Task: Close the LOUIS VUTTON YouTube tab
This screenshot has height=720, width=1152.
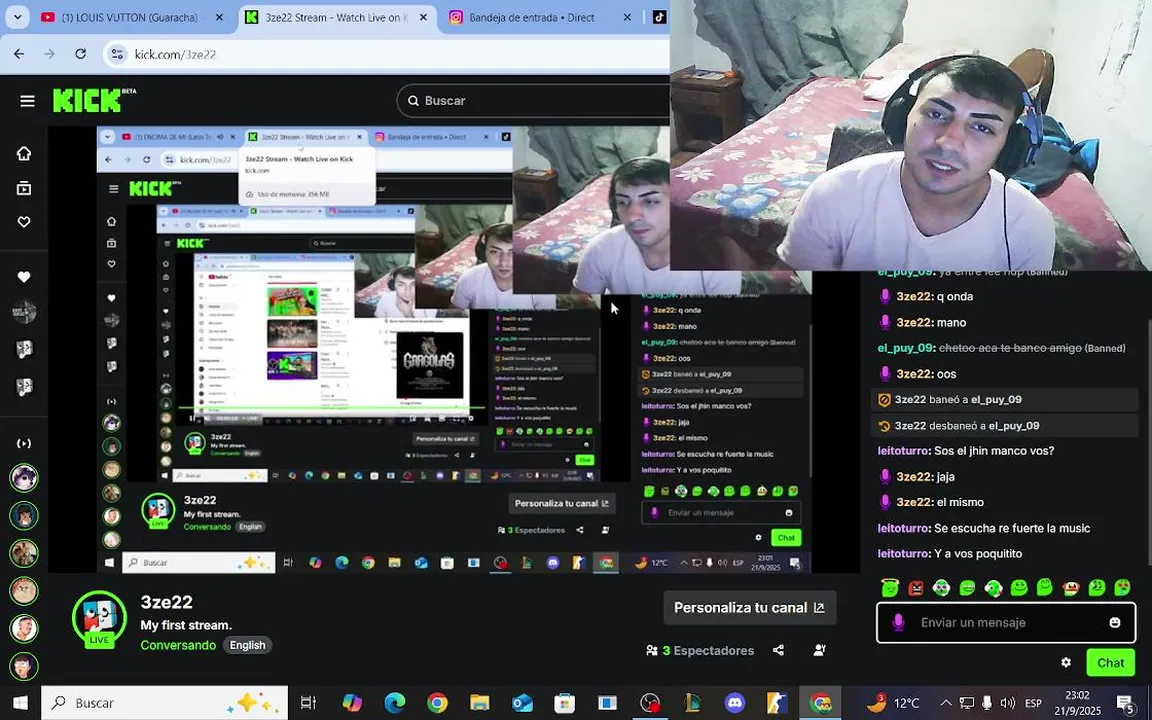Action: [x=219, y=17]
